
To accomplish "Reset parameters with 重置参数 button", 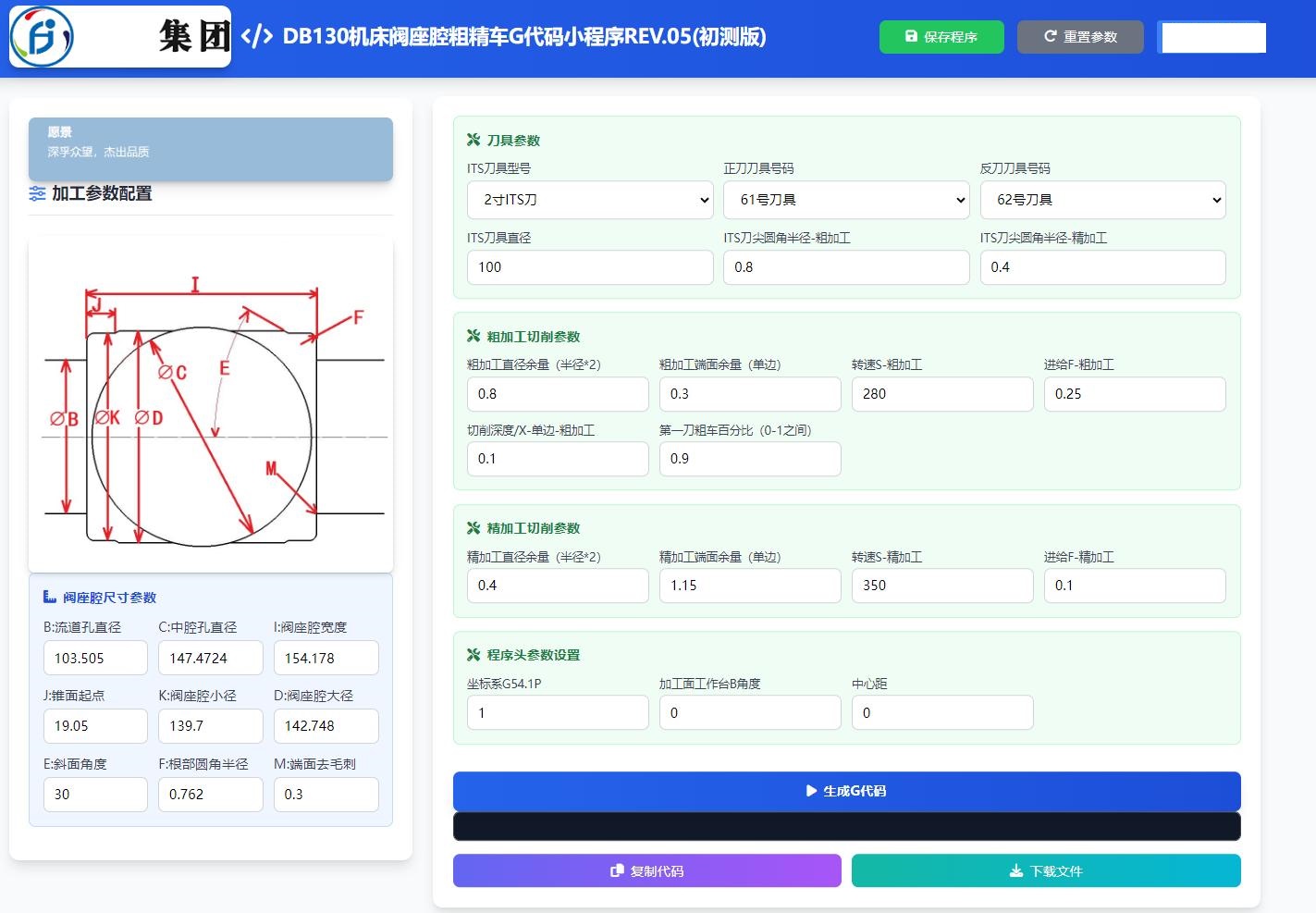I will (1080, 37).
